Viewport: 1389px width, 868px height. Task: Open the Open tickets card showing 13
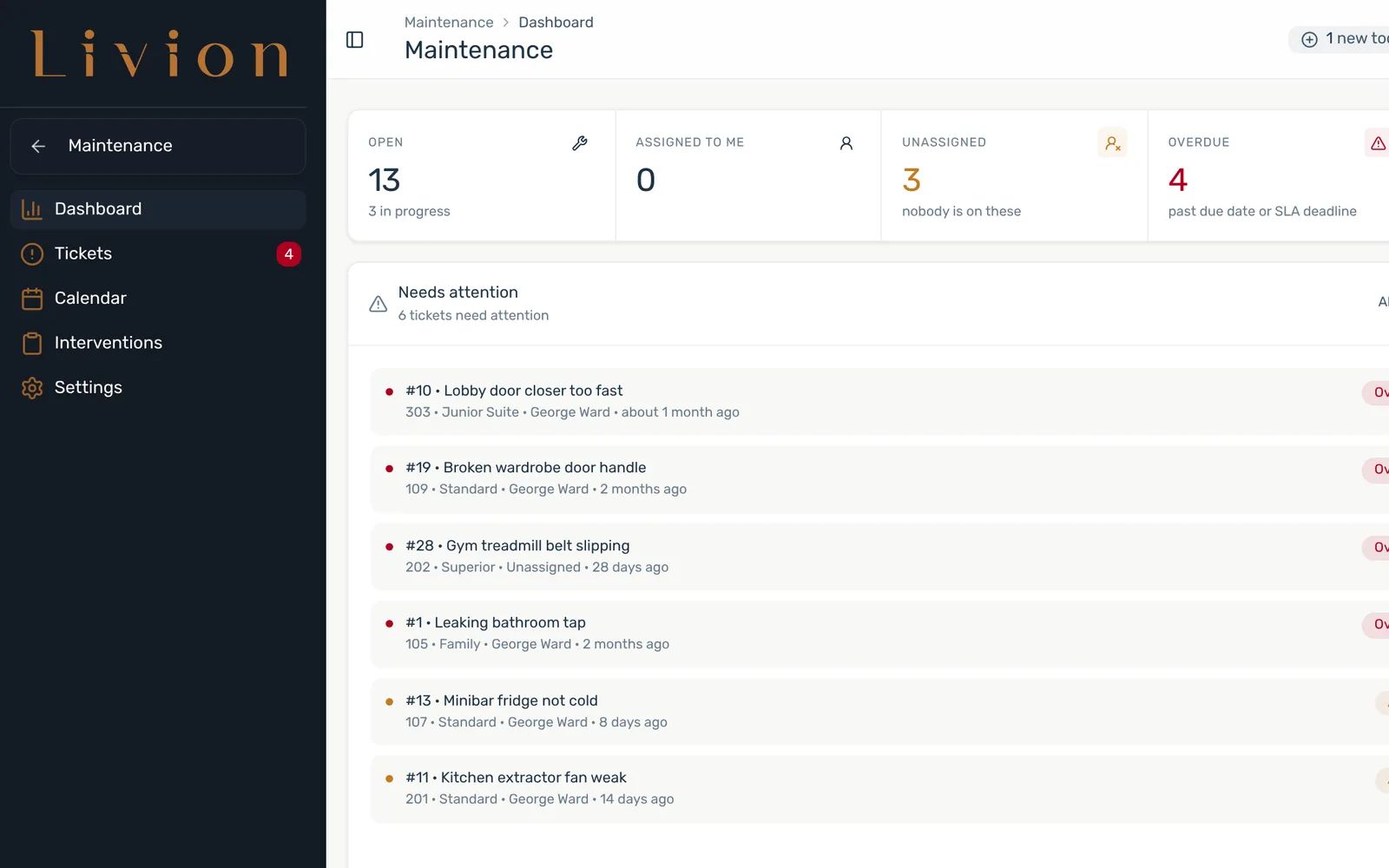(482, 175)
